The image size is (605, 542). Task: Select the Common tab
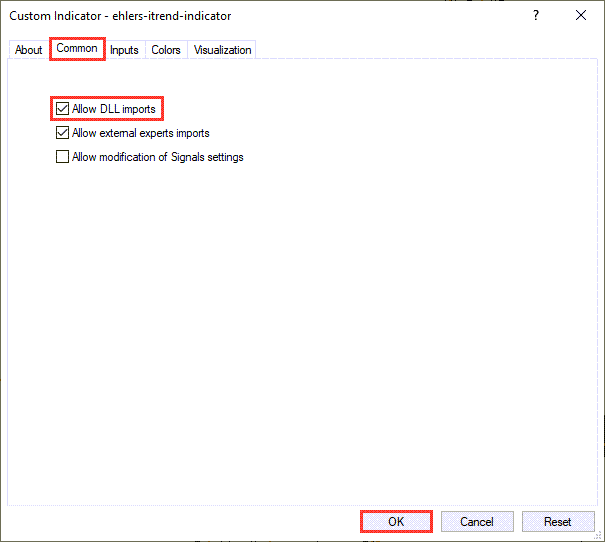(77, 49)
